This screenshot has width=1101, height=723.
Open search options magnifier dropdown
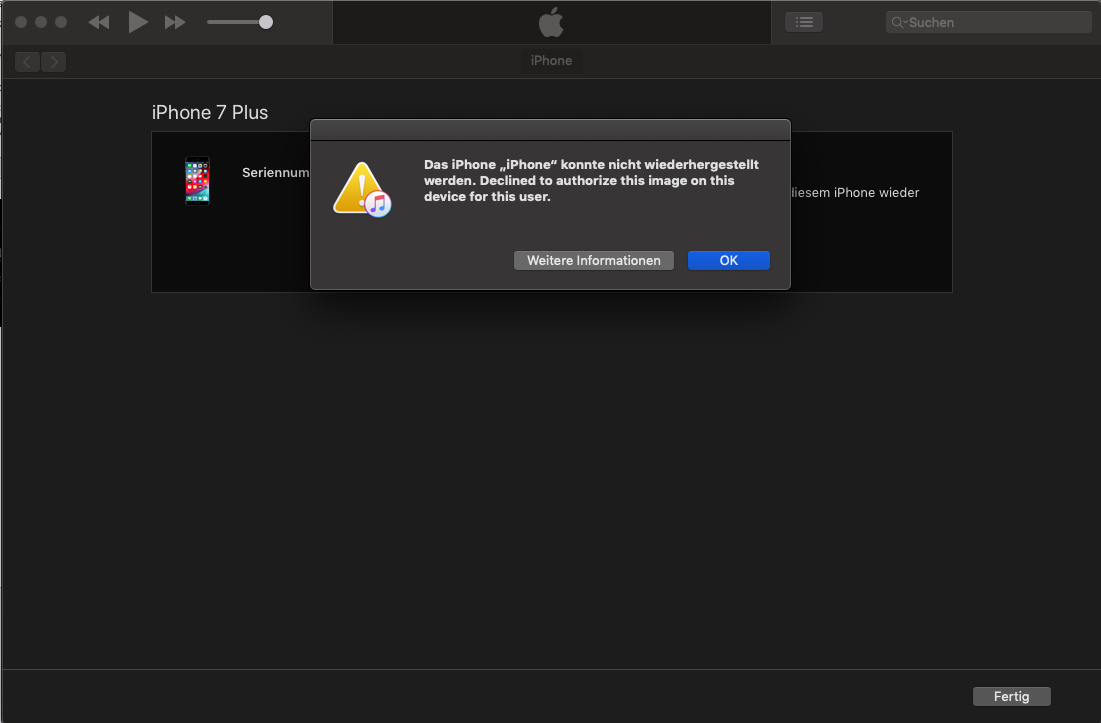pyautogui.click(x=899, y=22)
